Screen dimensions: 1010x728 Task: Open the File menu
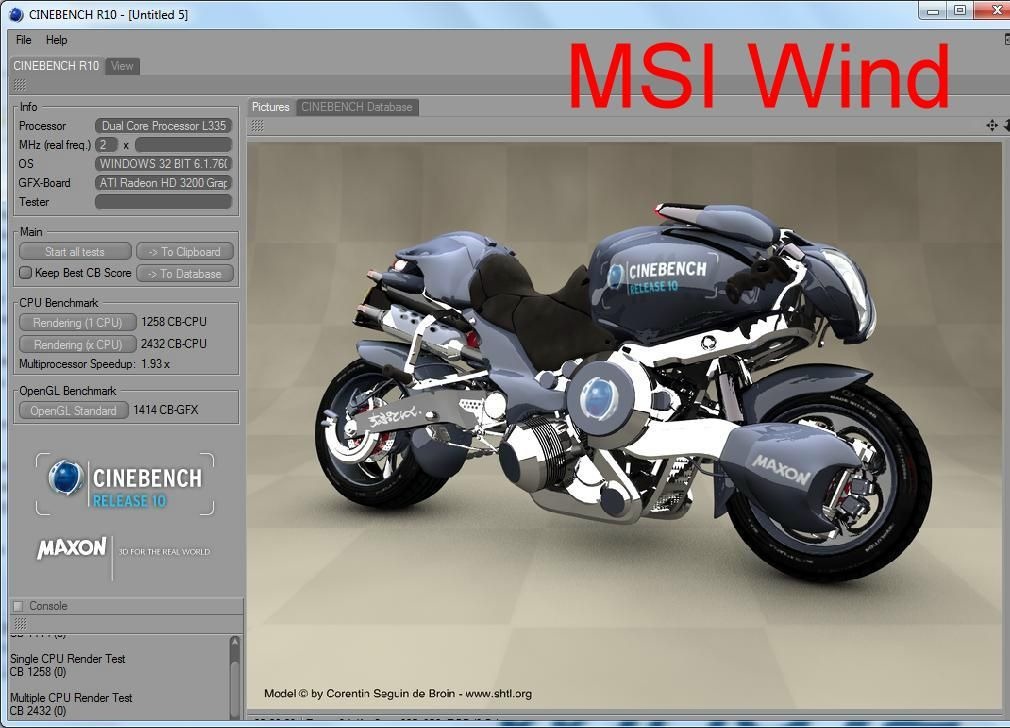24,40
